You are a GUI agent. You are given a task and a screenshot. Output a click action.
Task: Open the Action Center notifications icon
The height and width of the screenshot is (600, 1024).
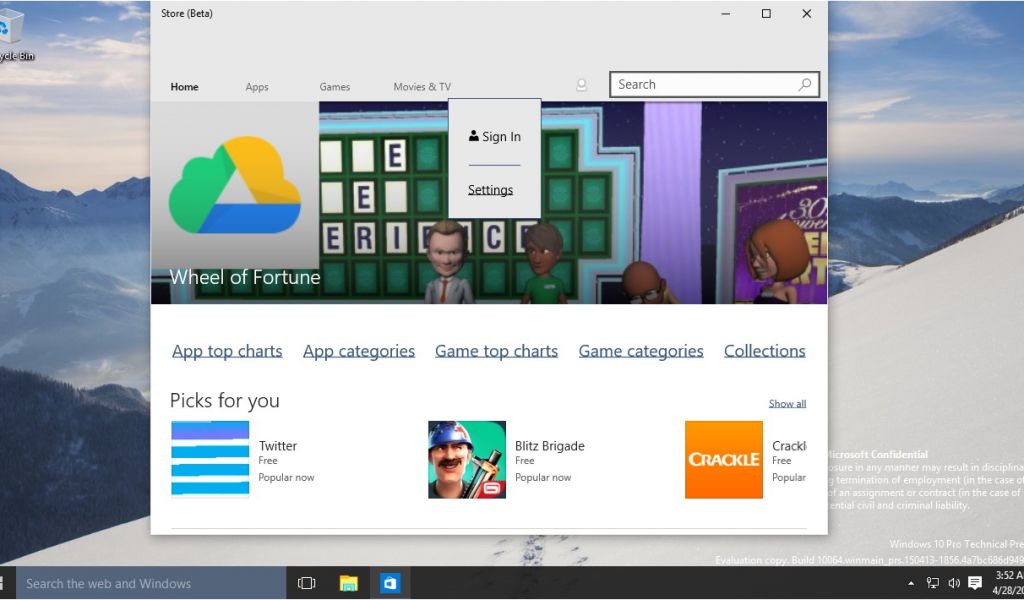974,583
